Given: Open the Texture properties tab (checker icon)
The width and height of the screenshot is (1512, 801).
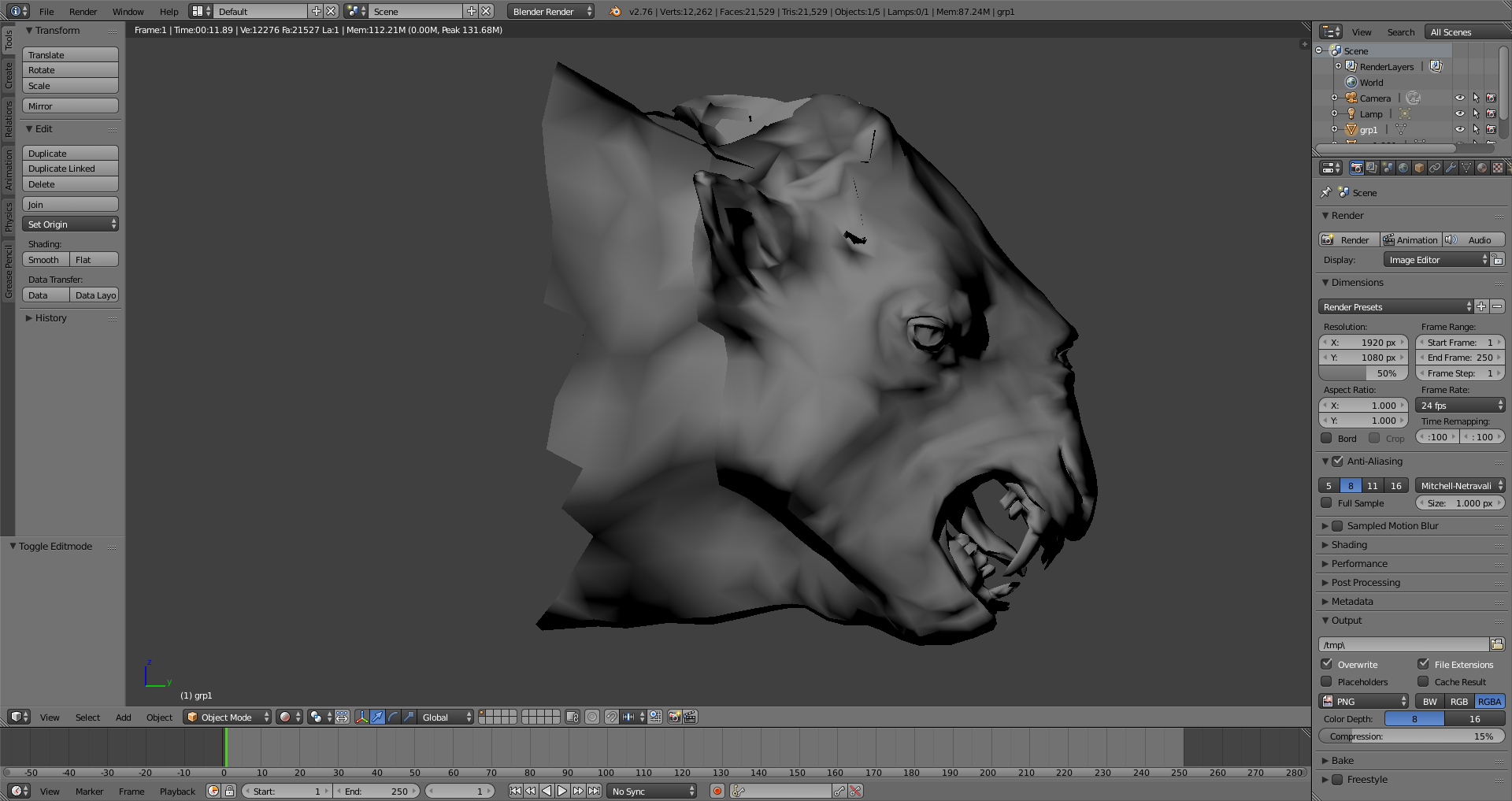Looking at the screenshot, I should (x=1498, y=168).
